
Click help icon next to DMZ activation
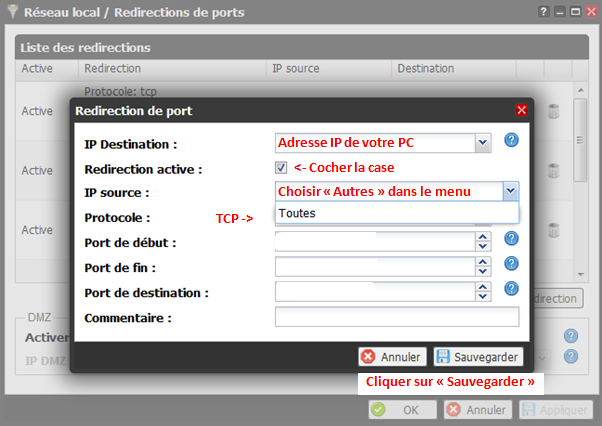pos(571,336)
